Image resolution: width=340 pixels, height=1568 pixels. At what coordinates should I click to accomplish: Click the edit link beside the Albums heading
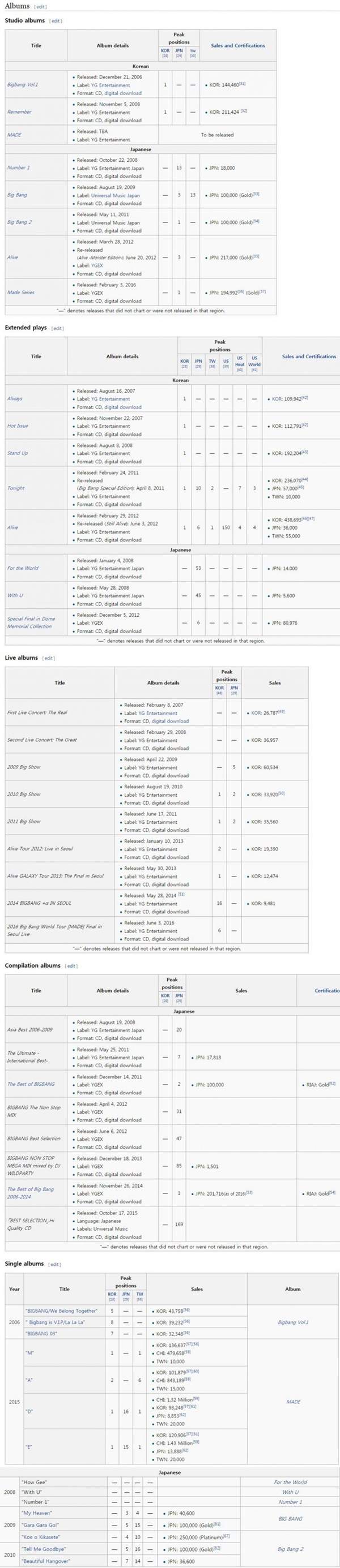click(x=40, y=7)
